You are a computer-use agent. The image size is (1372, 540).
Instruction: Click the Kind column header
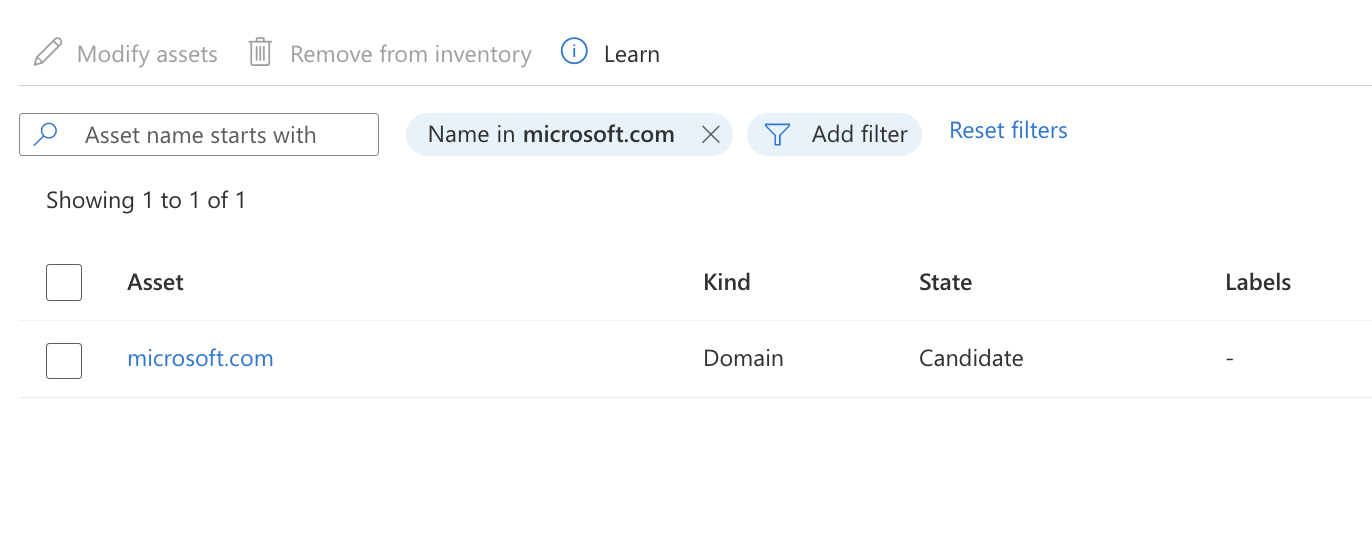[727, 283]
